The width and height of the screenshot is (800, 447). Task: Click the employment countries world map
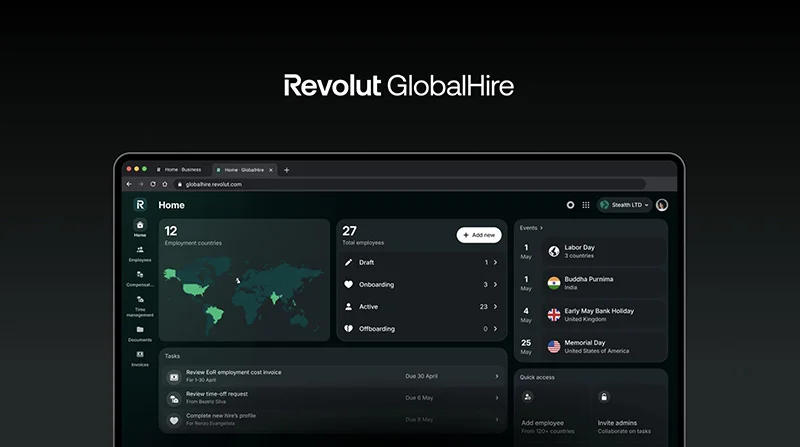pos(244,295)
